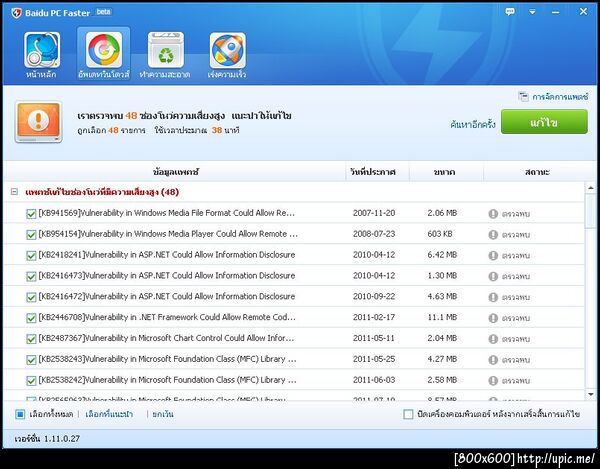Viewport: 600px width, 469px height.
Task: Select the KB2446708 .NET Framework row text
Action: (x=167, y=317)
